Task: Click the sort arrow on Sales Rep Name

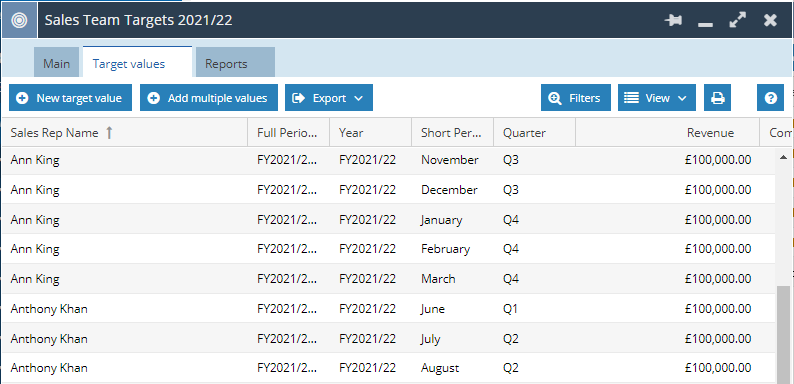Action: [x=109, y=133]
